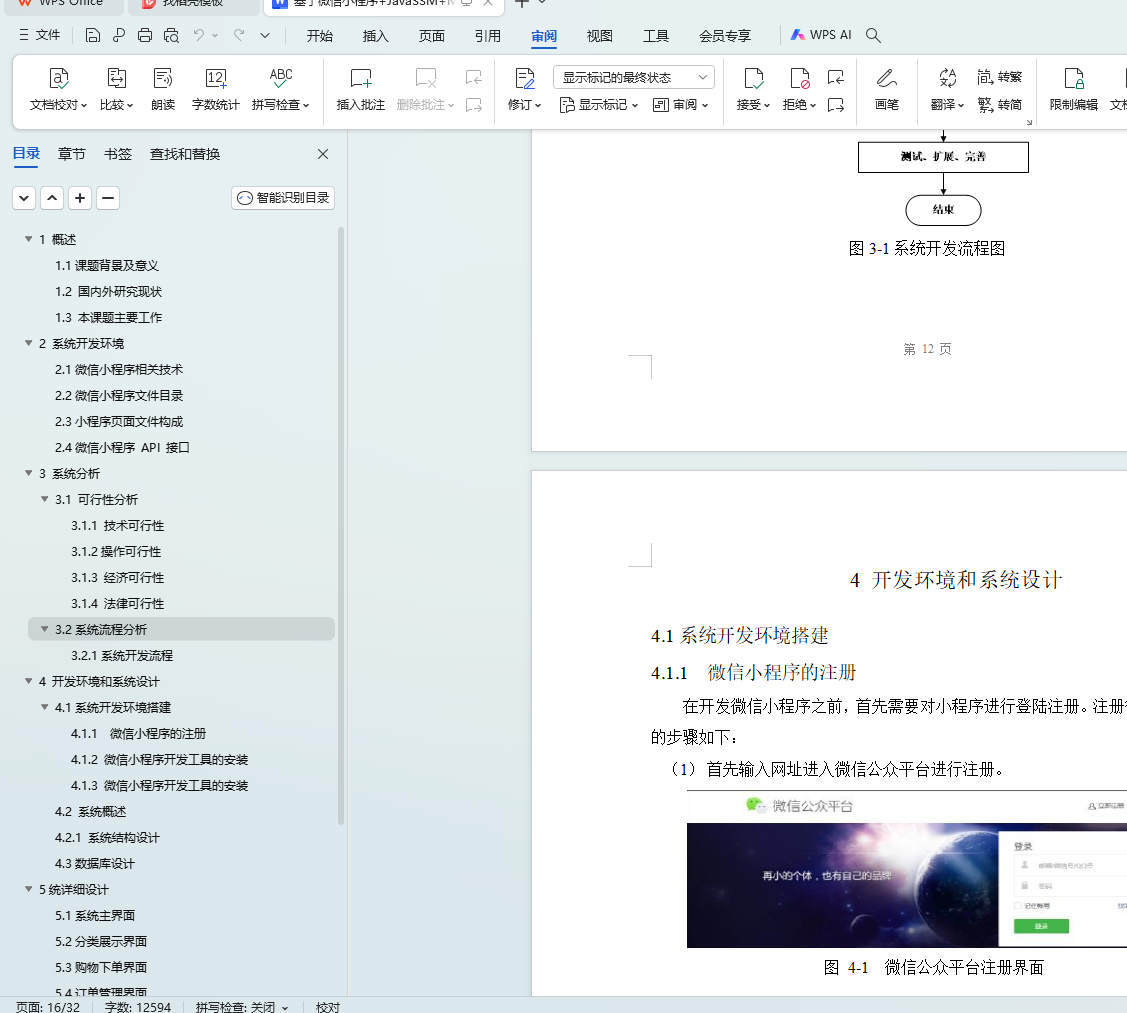Open 查找和替换 tab in navigation pane
The image size is (1127, 1013).
tap(185, 154)
